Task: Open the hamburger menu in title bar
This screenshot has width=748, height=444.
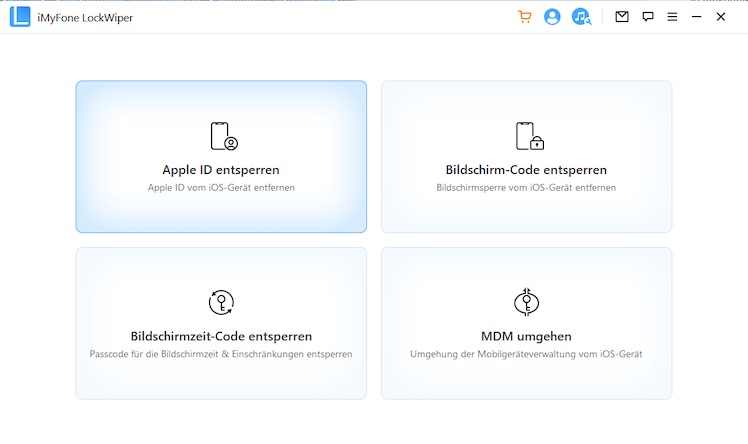Action: click(x=672, y=17)
